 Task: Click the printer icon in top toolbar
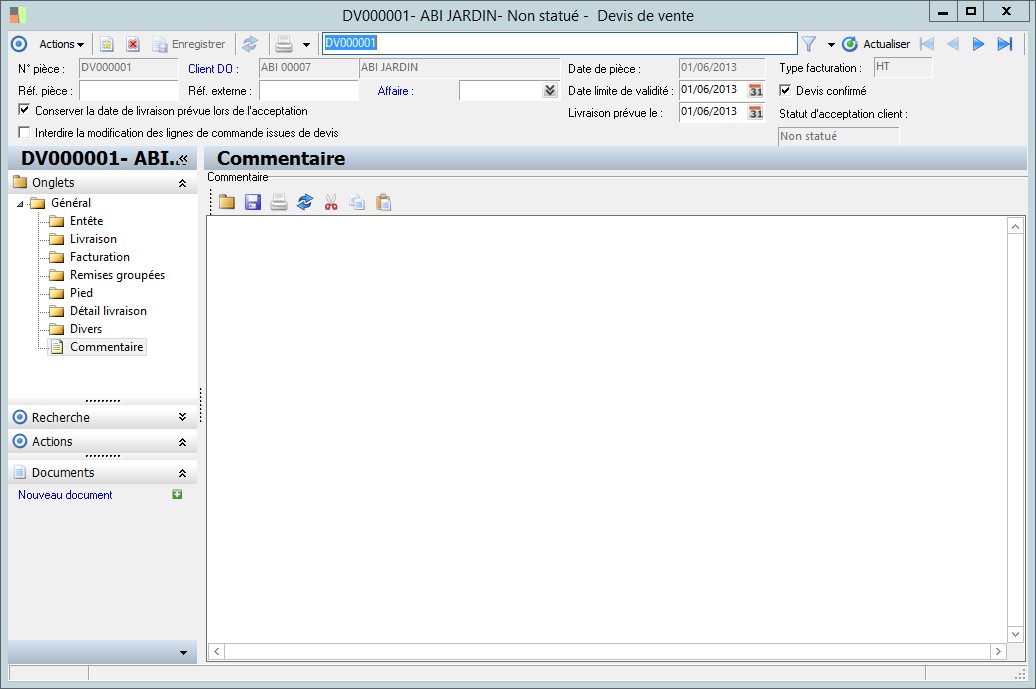(x=284, y=44)
